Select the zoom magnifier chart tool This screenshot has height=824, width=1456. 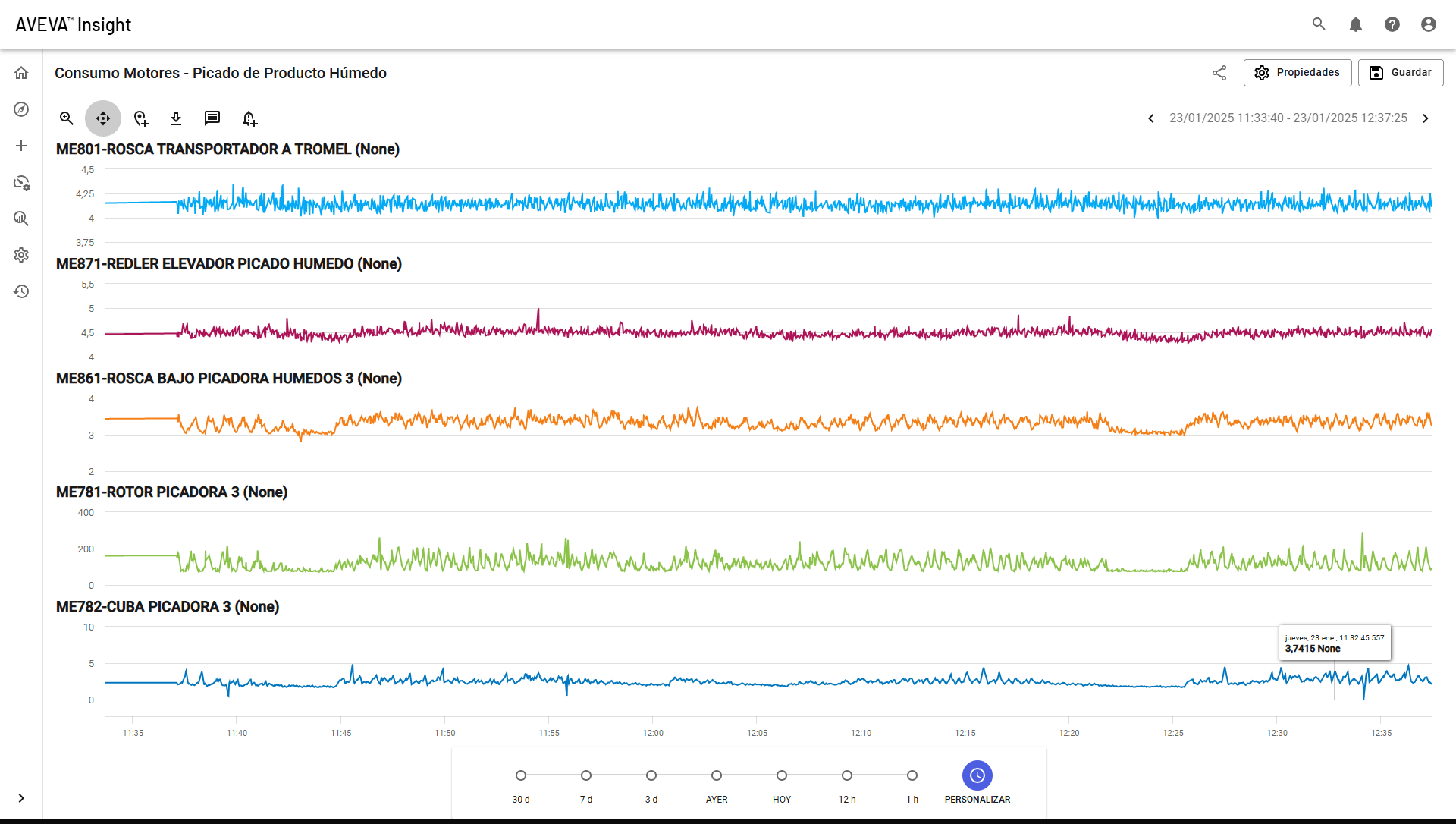(67, 118)
